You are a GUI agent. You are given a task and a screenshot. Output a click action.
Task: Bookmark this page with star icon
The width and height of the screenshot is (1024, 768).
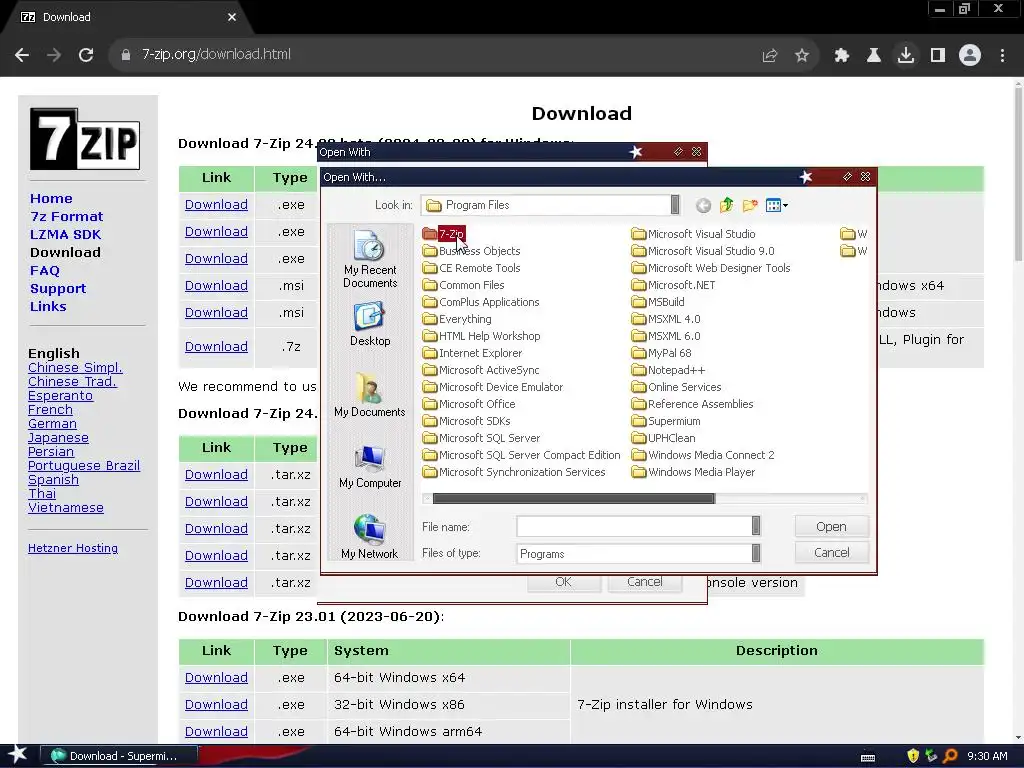[x=802, y=56]
